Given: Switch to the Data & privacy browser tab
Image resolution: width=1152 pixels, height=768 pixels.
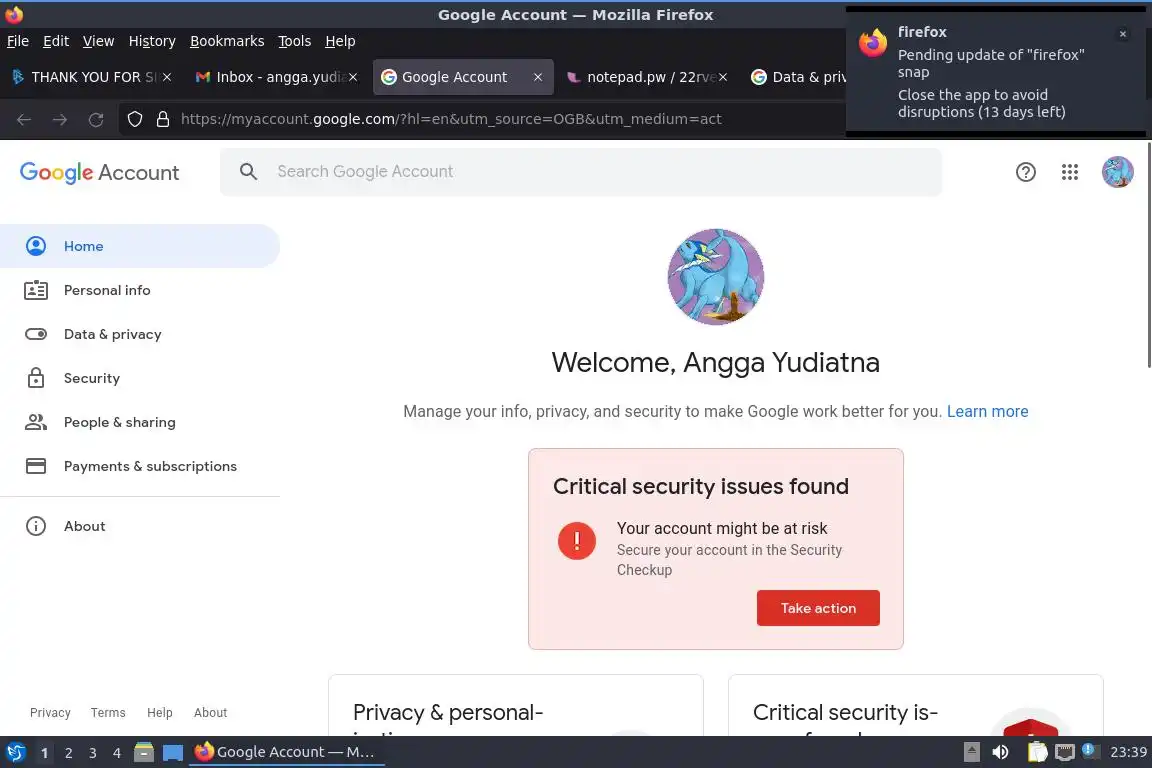Looking at the screenshot, I should coord(798,77).
